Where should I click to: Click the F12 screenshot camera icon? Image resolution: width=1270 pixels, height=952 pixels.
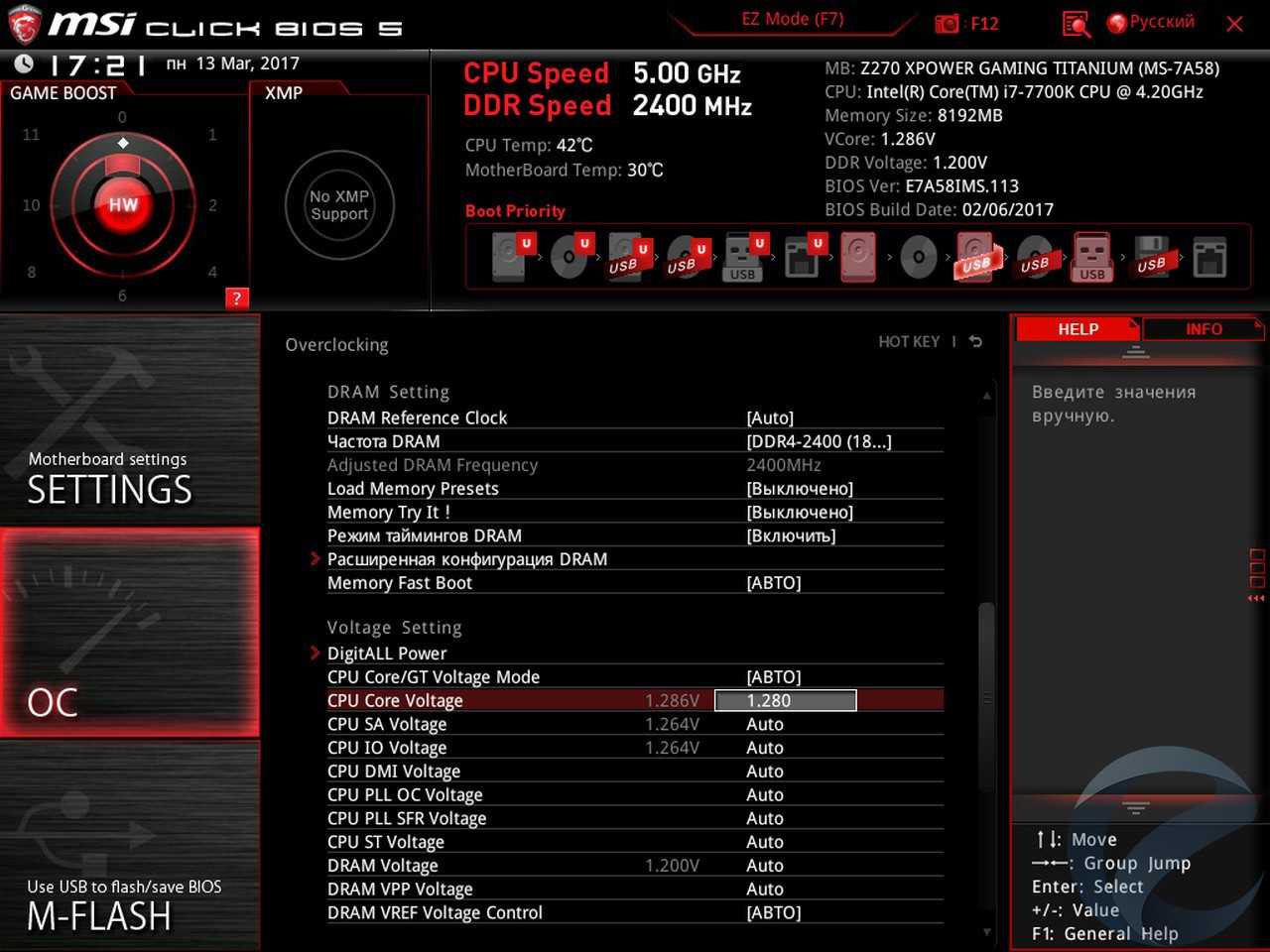point(947,23)
